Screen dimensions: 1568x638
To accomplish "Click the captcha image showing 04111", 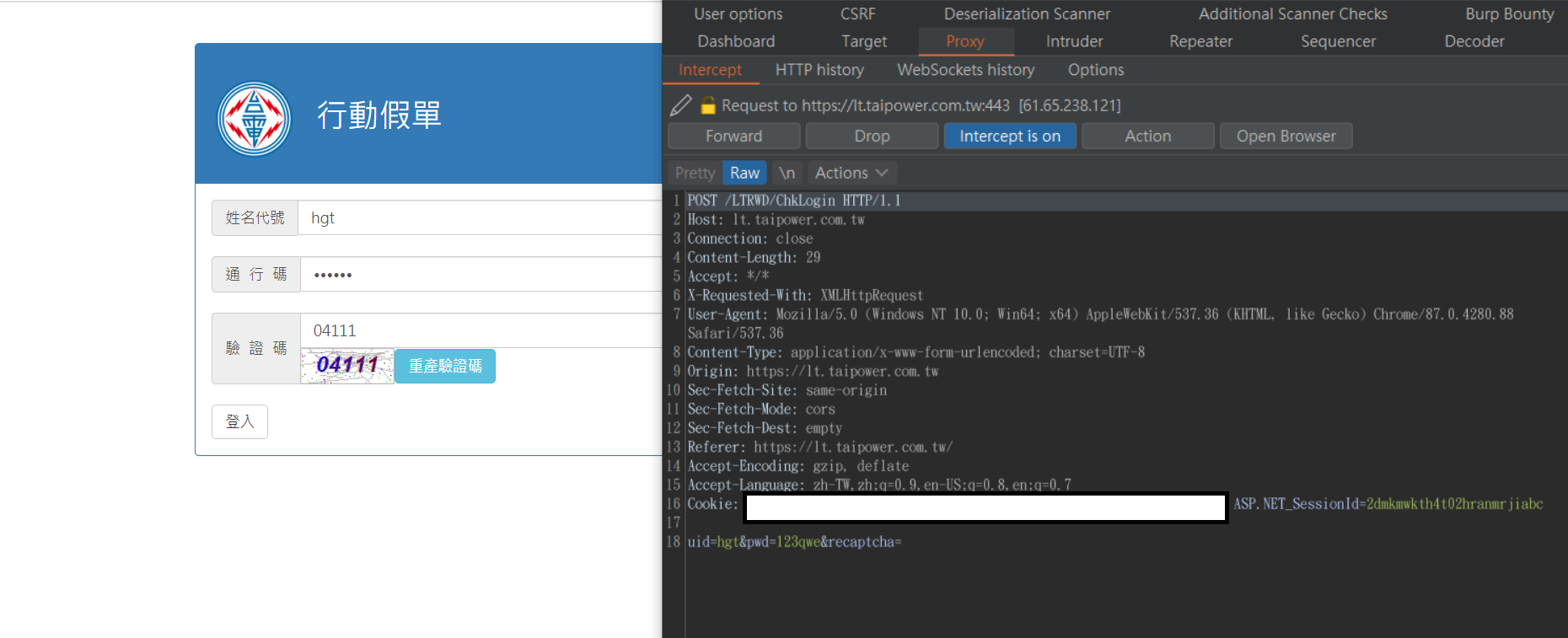I will coord(347,366).
